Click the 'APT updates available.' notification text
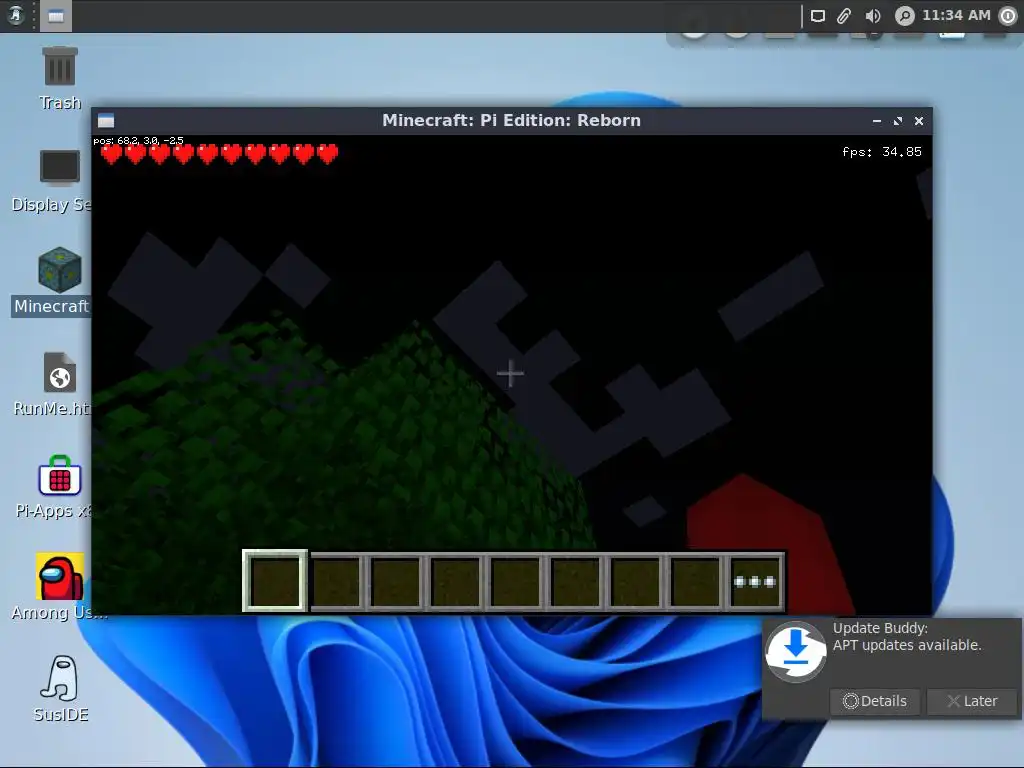Screen dimensions: 1024x768 [x=907, y=645]
